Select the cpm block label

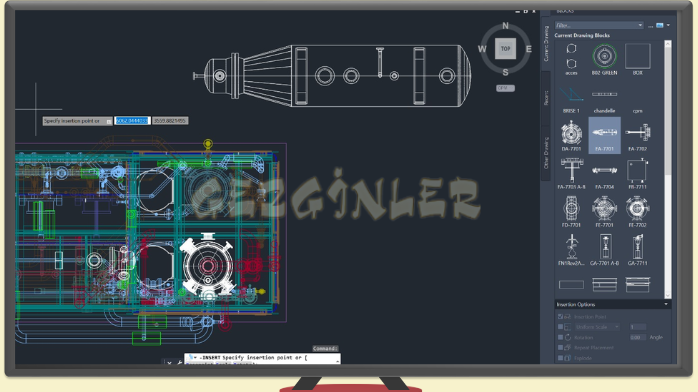(637, 111)
